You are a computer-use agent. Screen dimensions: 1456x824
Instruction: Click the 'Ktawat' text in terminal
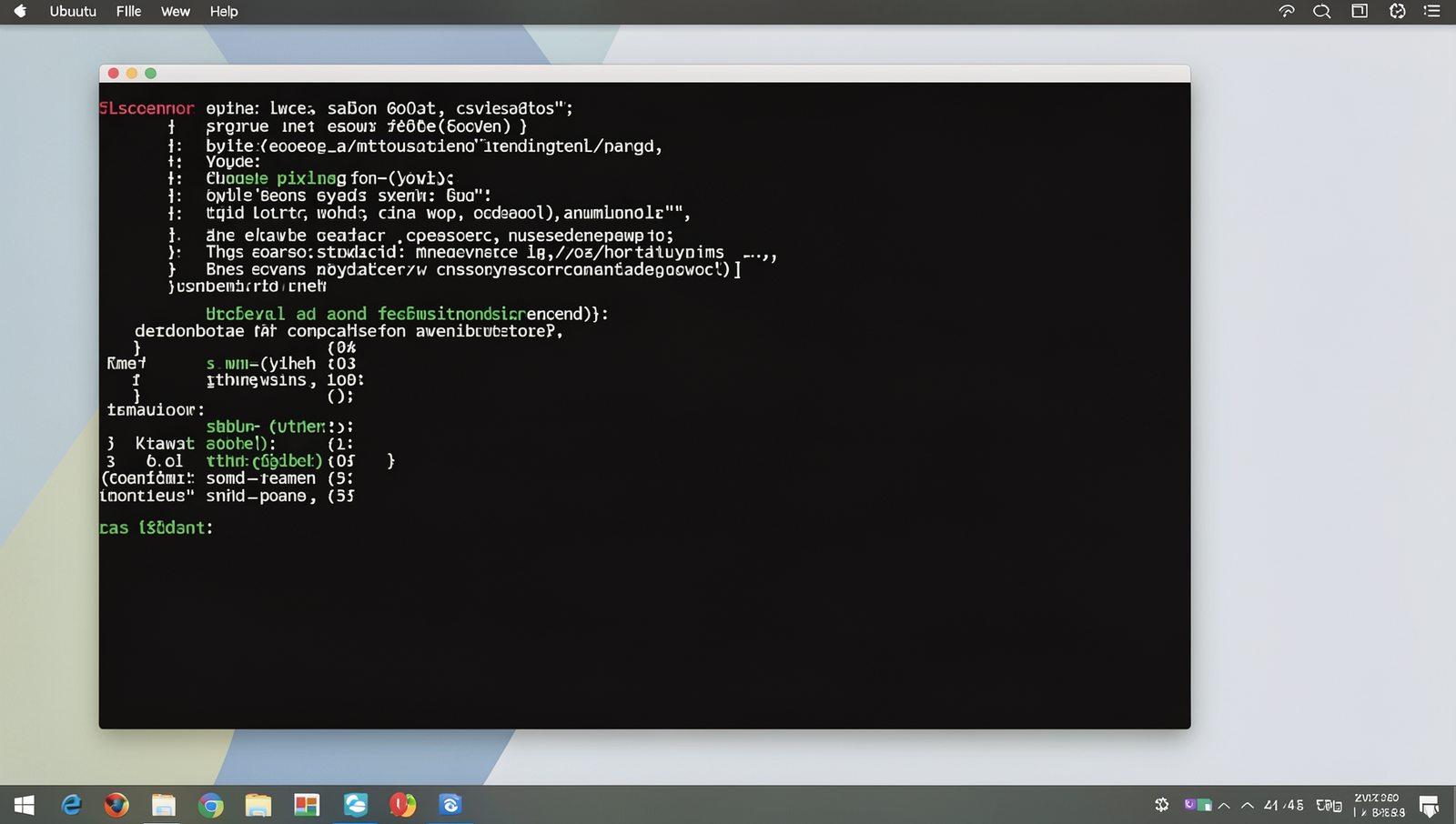click(x=165, y=444)
